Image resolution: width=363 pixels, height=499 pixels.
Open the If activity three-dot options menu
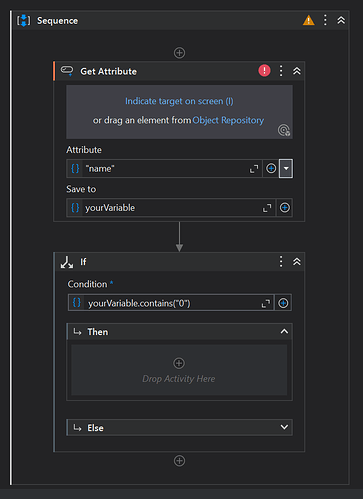click(x=281, y=262)
